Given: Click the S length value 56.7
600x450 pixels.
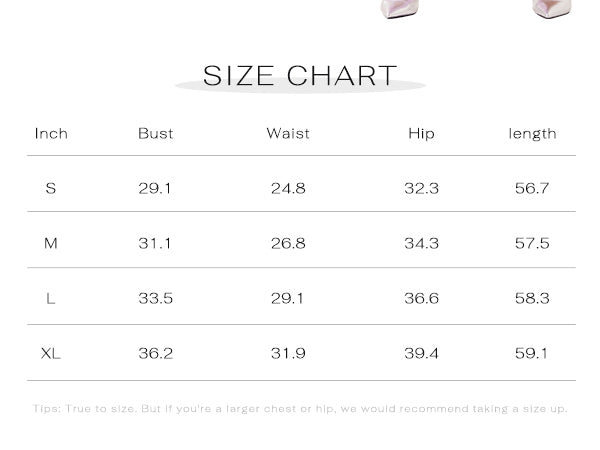Looking at the screenshot, I should click(532, 188).
